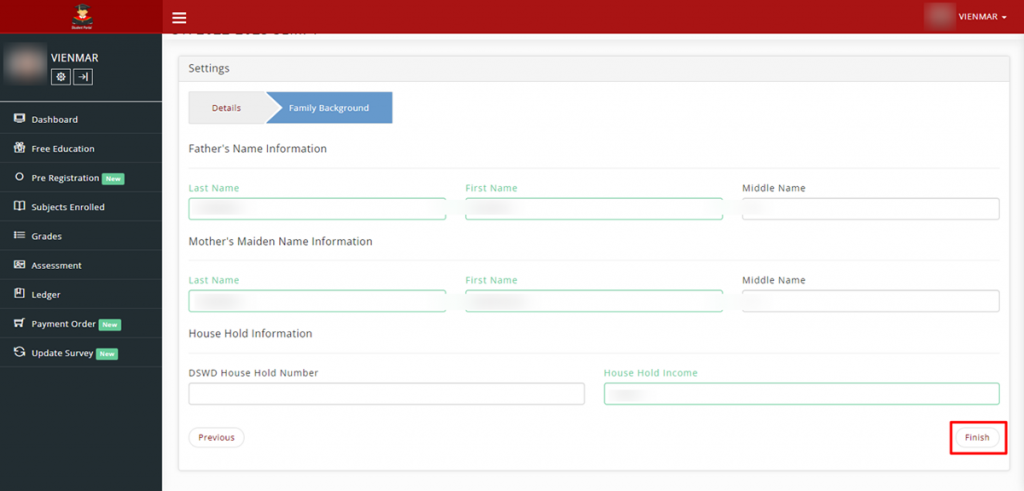Open Pre Registration menu item
This screenshot has width=1024, height=491.
(65, 178)
